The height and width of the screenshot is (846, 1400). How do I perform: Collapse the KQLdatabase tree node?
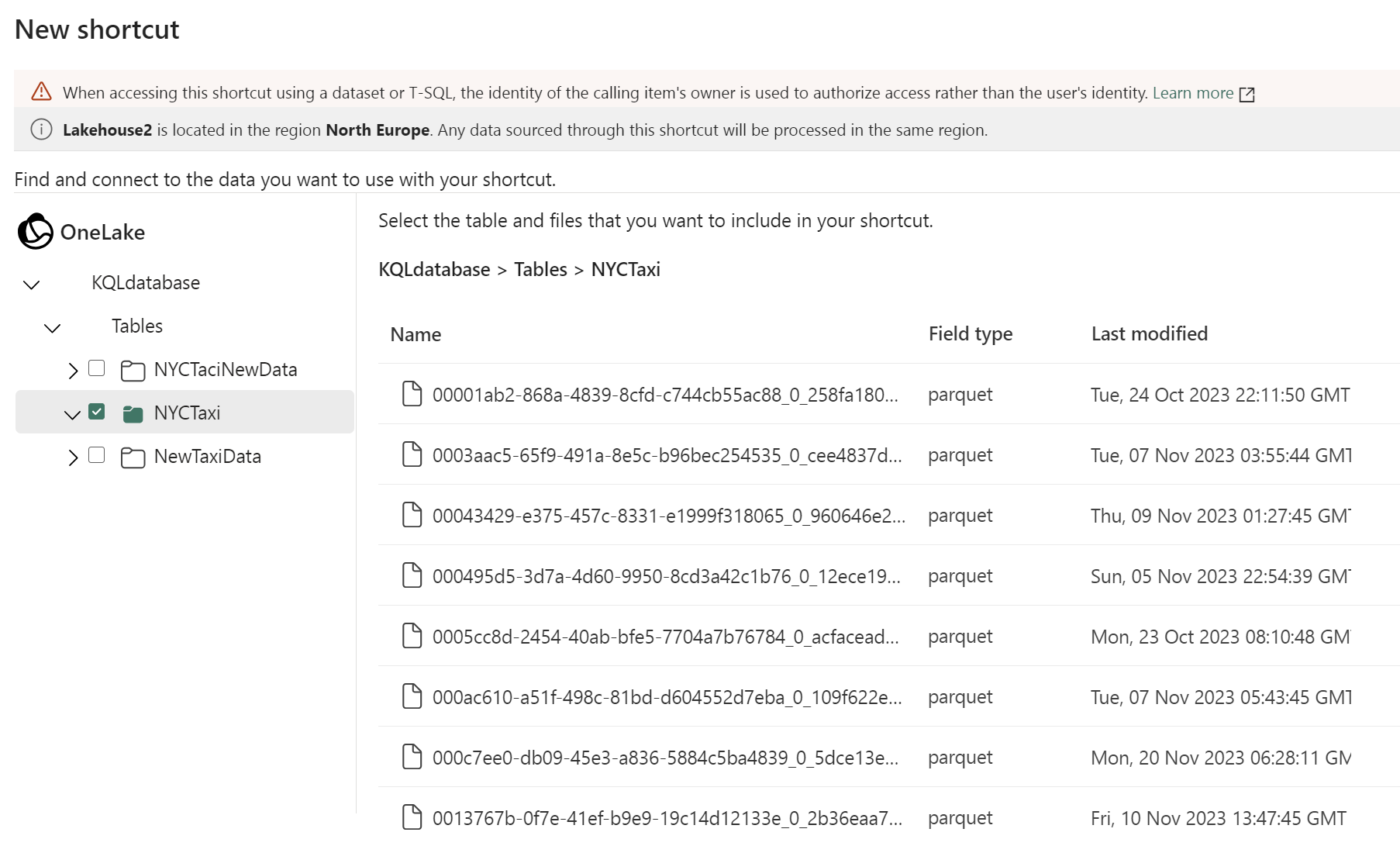click(32, 285)
